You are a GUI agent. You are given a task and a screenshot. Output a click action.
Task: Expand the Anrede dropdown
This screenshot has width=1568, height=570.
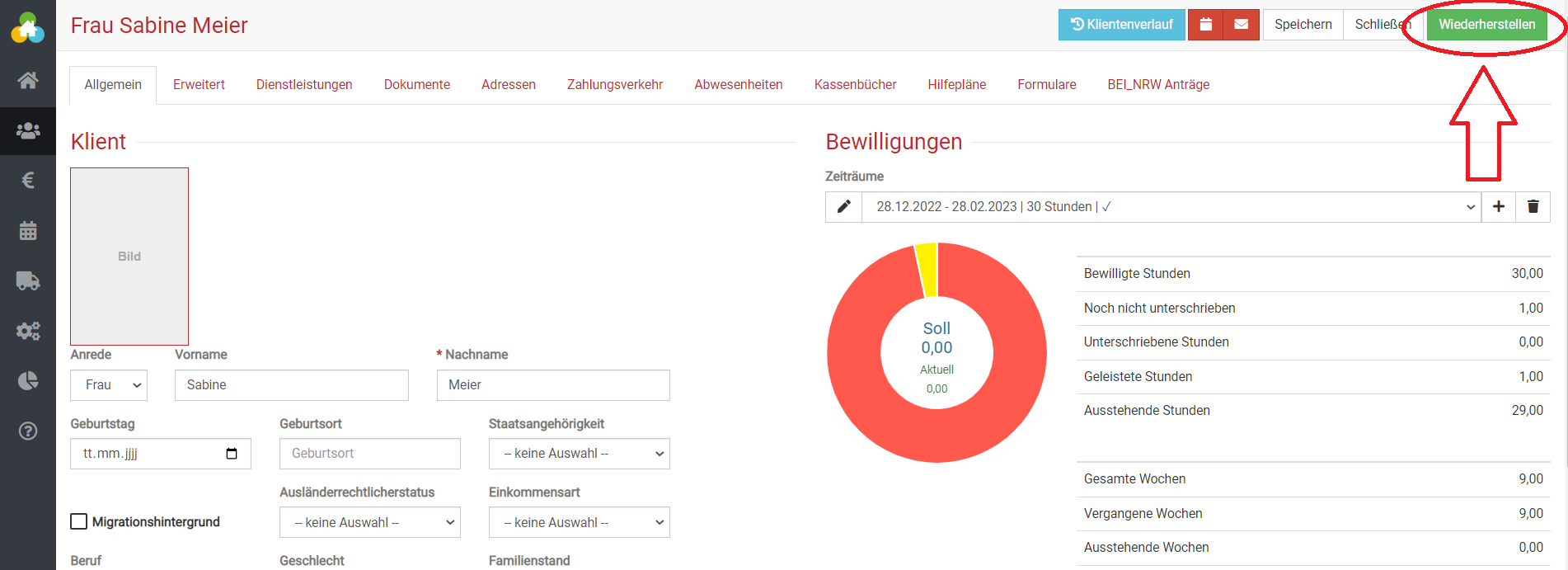click(109, 385)
